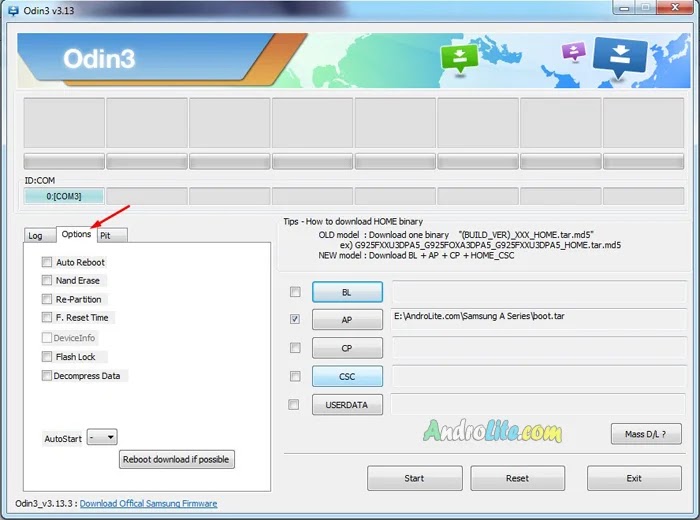This screenshot has width=700, height=520.
Task: Uncheck the AP file checkbox
Action: 295,319
